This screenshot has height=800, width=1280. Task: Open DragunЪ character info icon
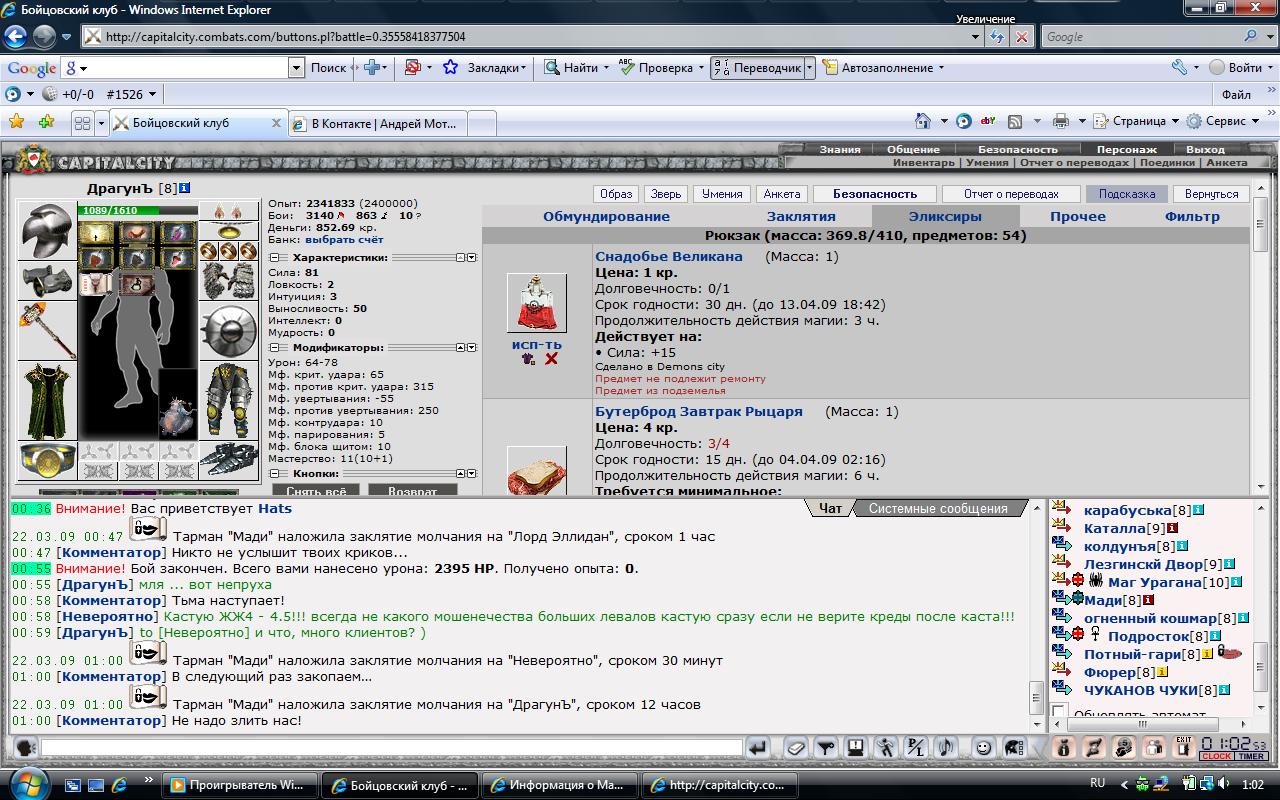[x=185, y=188]
